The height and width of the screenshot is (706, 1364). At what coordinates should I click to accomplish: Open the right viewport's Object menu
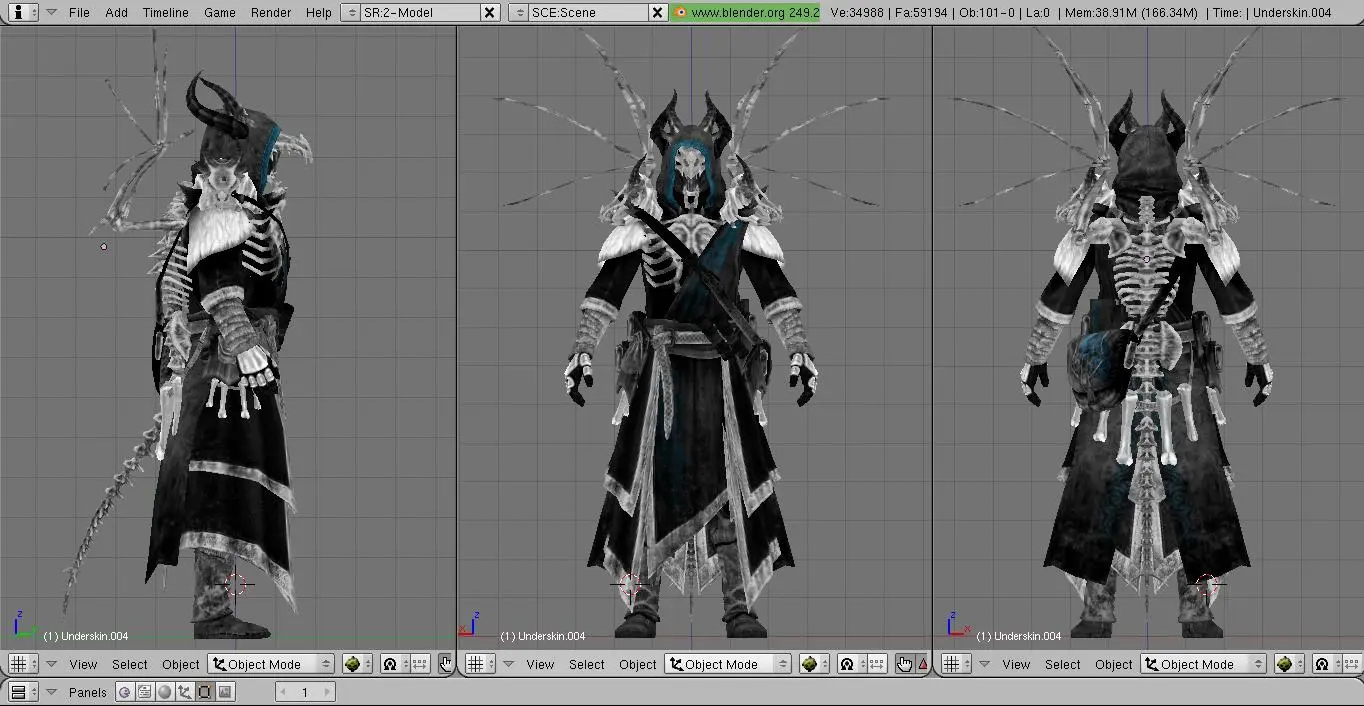[x=1113, y=664]
